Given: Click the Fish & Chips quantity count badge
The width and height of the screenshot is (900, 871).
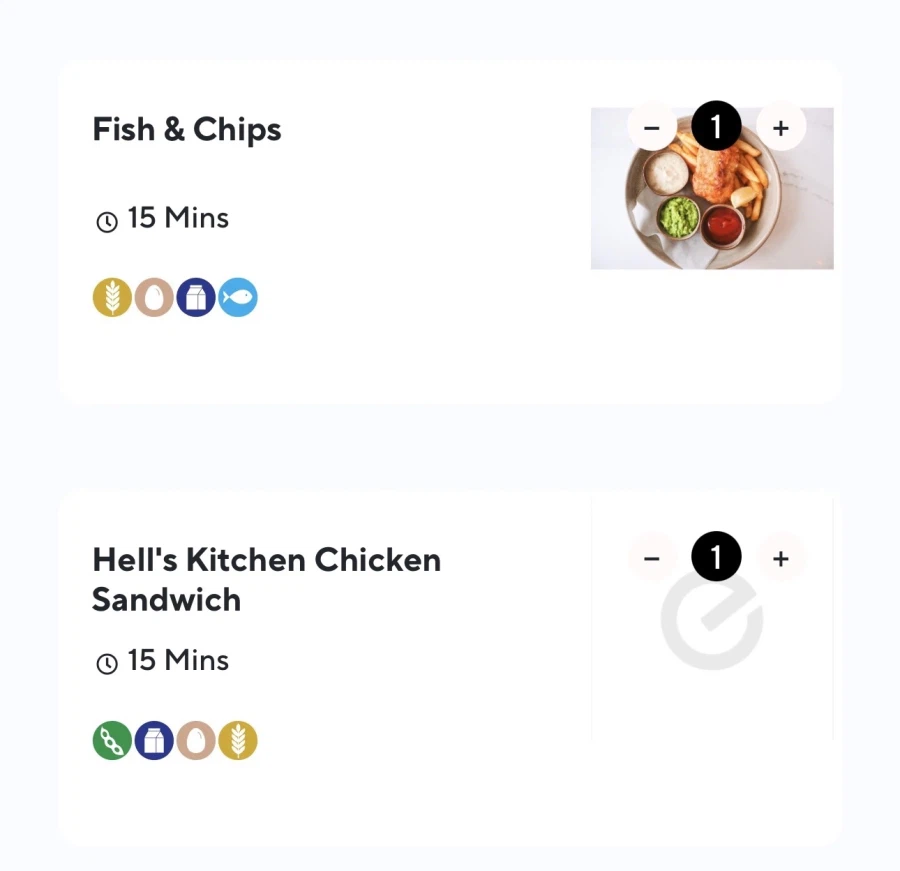Looking at the screenshot, I should point(716,128).
